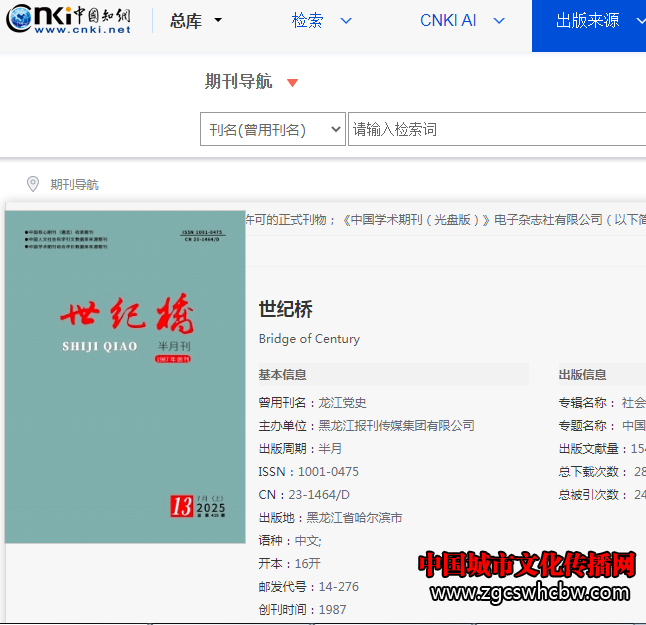Screen dimensions: 646x625
Task: Click the former title 龙江党史
Action: click(x=343, y=403)
